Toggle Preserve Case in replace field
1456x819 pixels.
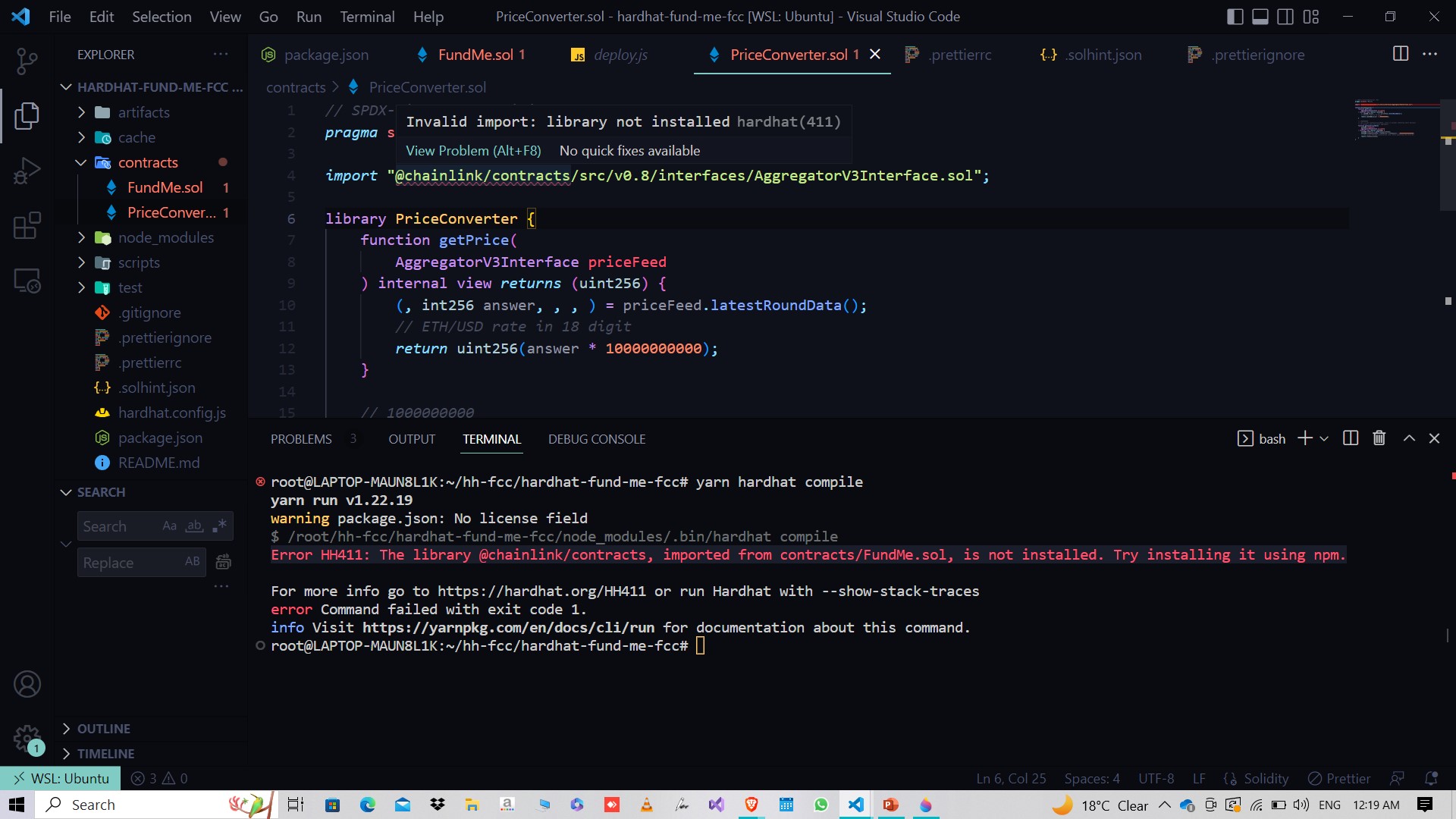[x=193, y=562]
